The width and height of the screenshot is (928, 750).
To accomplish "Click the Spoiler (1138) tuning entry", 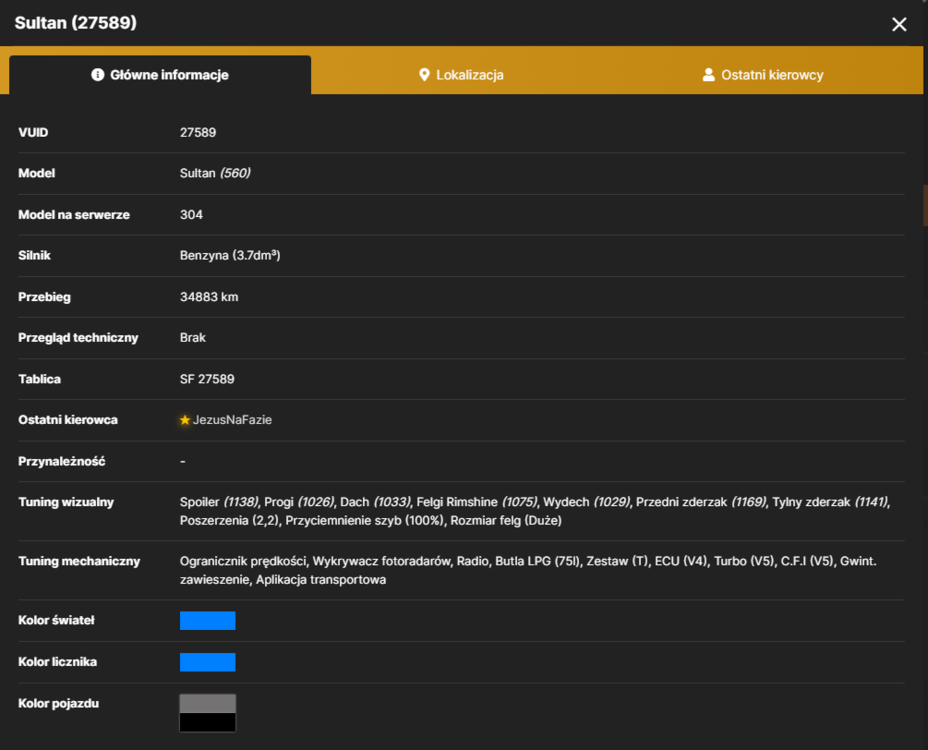I will (x=219, y=502).
